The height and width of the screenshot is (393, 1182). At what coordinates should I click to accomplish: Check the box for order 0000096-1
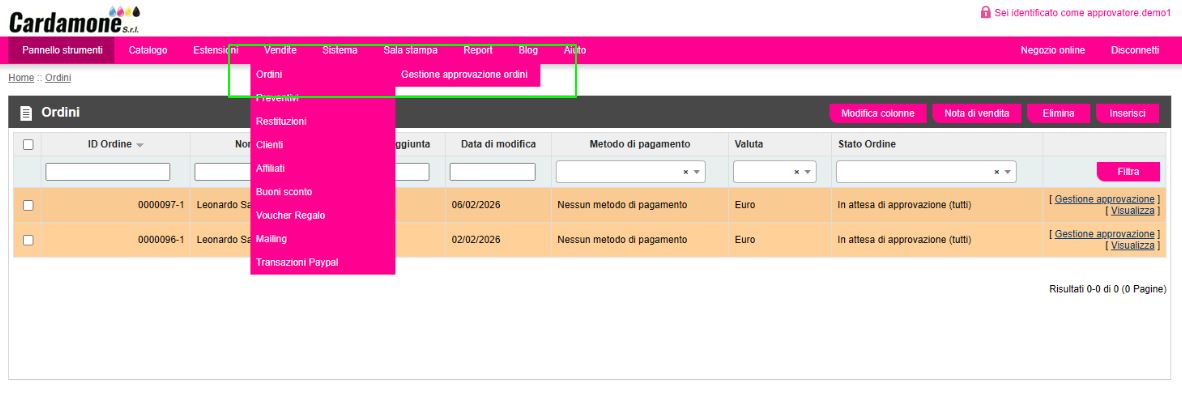28,240
